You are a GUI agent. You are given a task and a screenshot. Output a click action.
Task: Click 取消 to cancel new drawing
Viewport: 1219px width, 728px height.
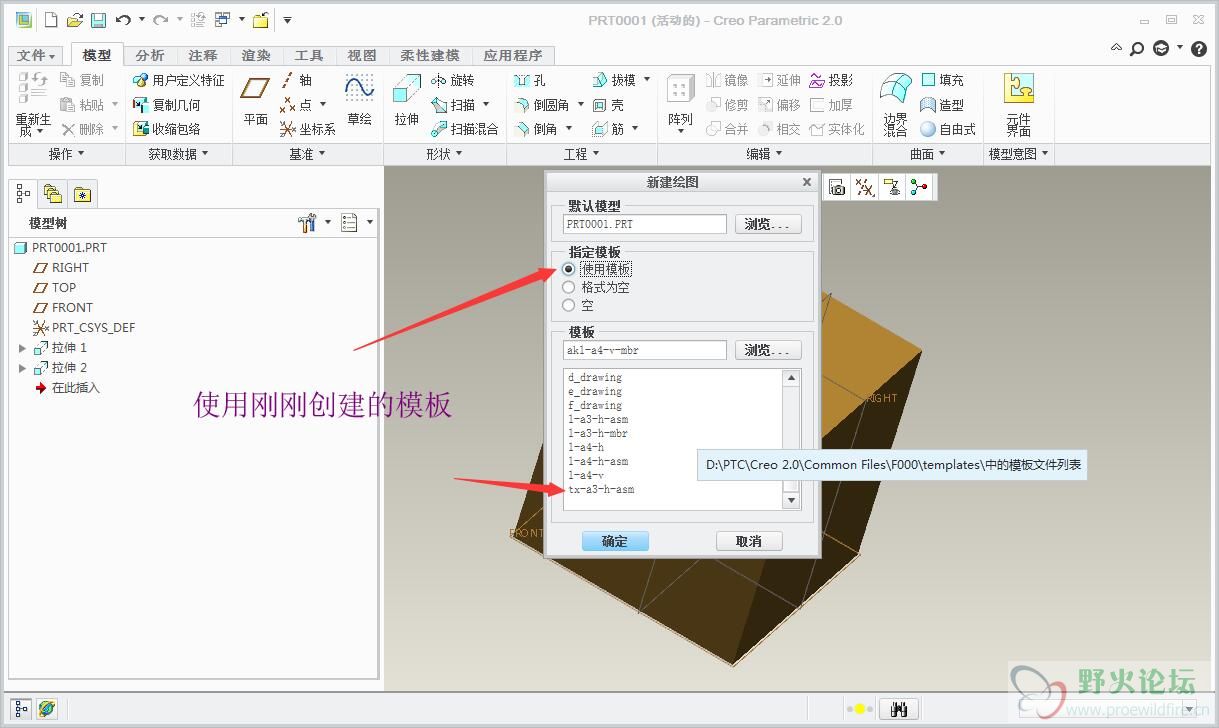pos(749,541)
